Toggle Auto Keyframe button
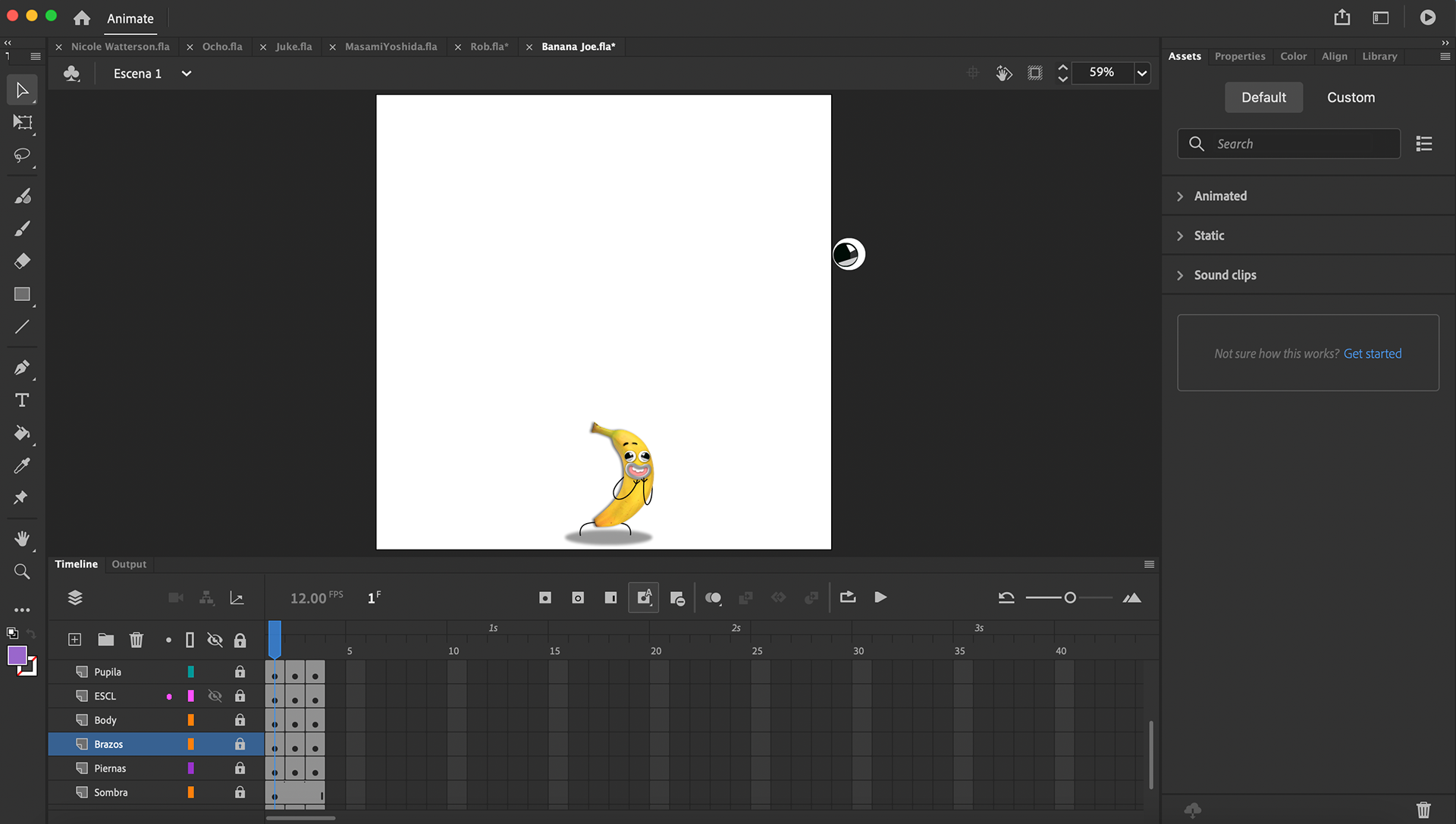Viewport: 1456px width, 824px height. pyautogui.click(x=644, y=598)
